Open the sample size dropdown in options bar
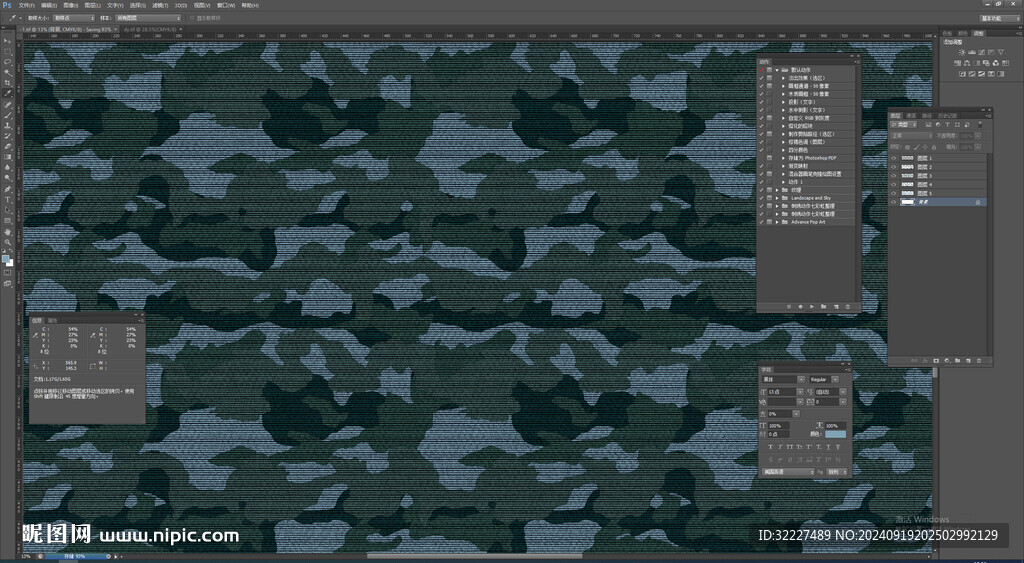Screen dimensions: 1024x563 74,18
